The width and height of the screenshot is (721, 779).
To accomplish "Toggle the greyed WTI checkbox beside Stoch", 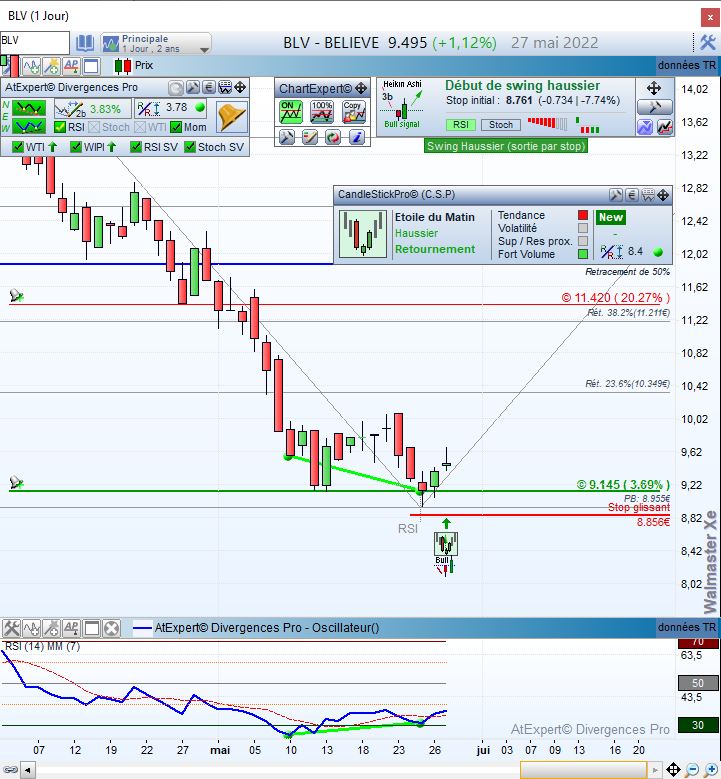I will pos(140,127).
